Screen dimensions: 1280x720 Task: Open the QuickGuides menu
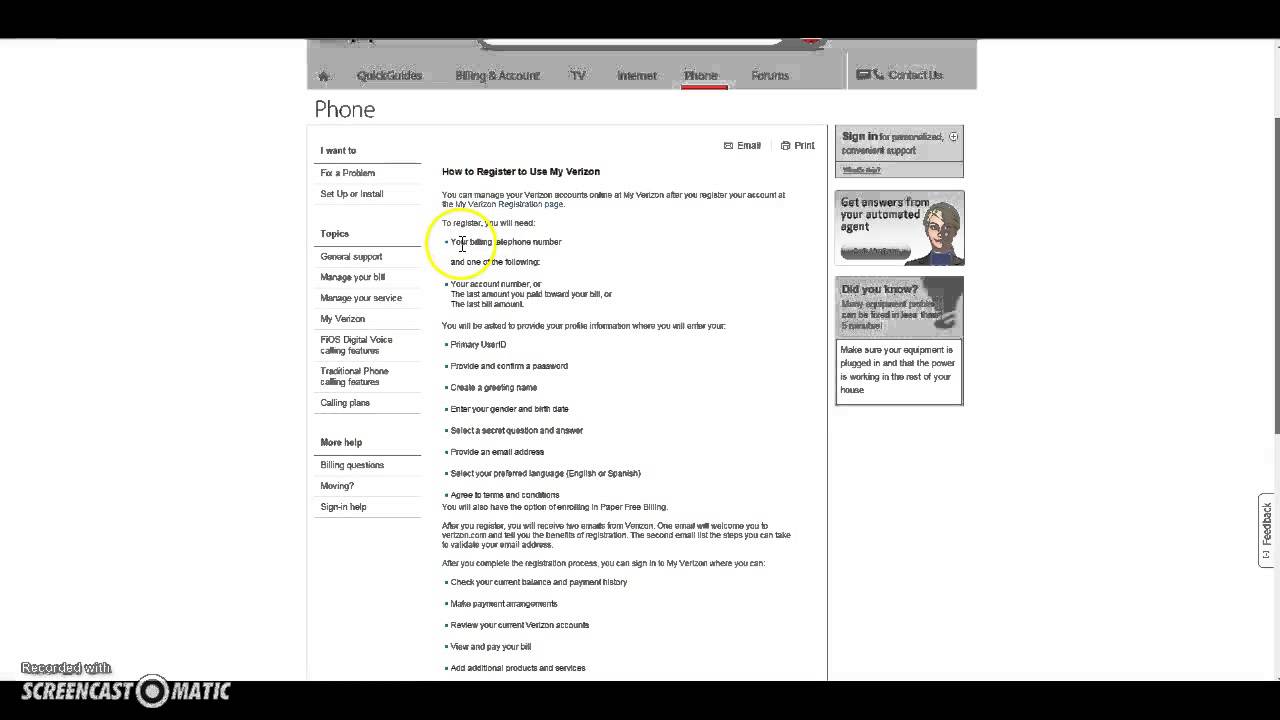pyautogui.click(x=389, y=75)
